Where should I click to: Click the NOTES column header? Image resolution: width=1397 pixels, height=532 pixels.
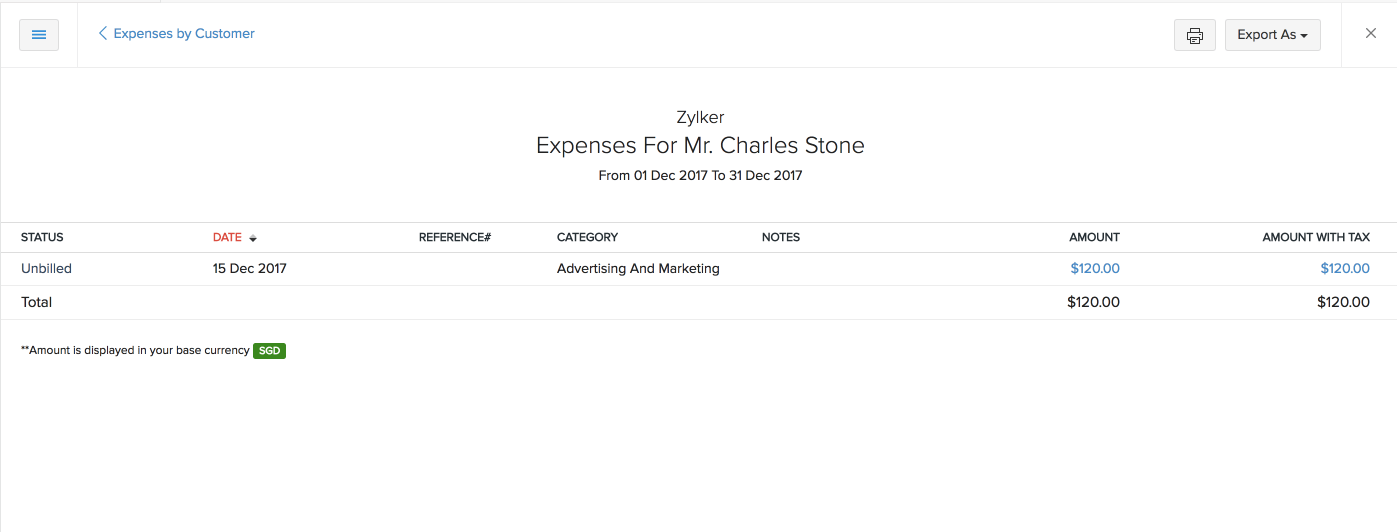781,238
